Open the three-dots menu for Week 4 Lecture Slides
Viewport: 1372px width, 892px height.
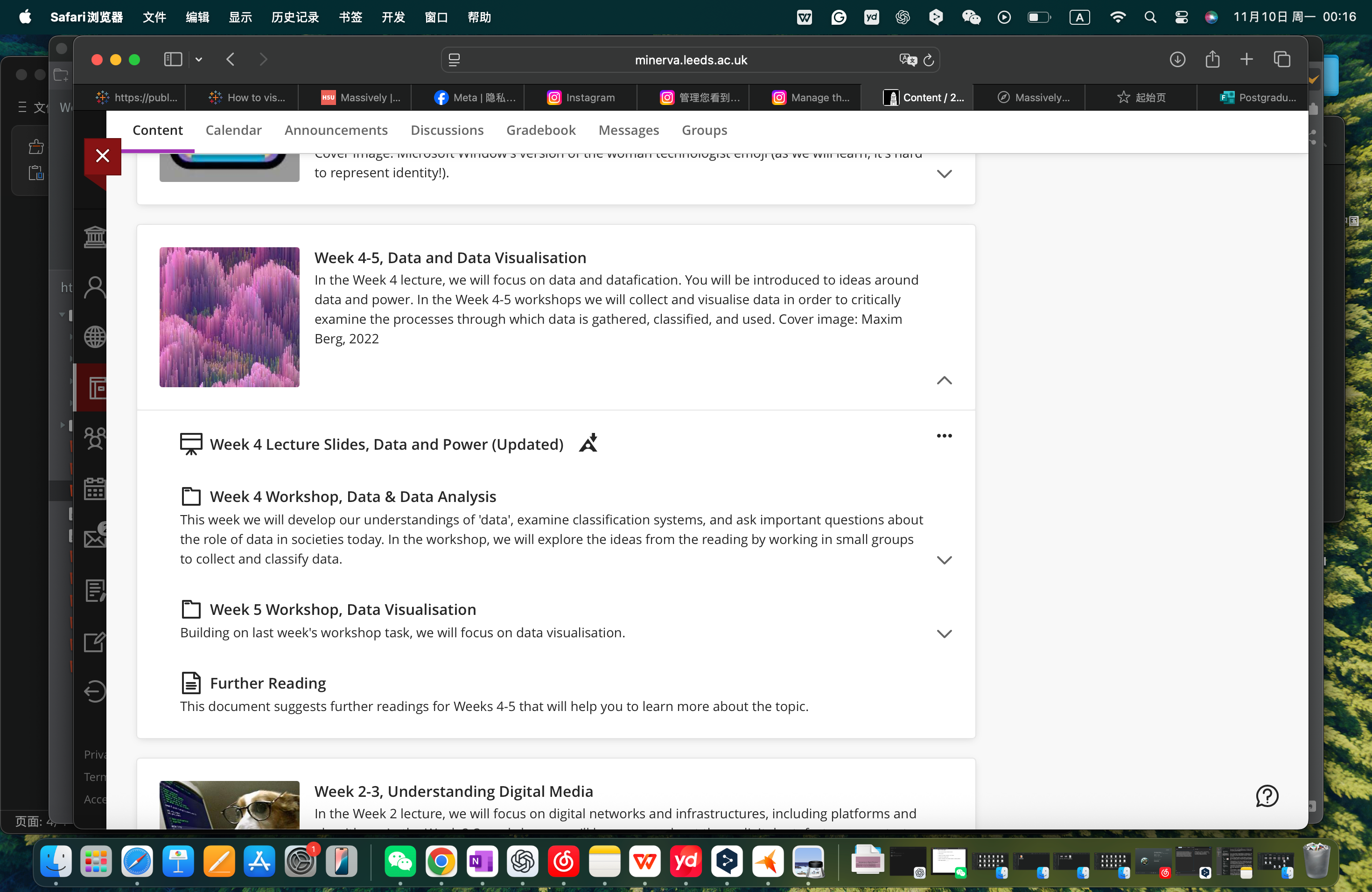click(944, 436)
